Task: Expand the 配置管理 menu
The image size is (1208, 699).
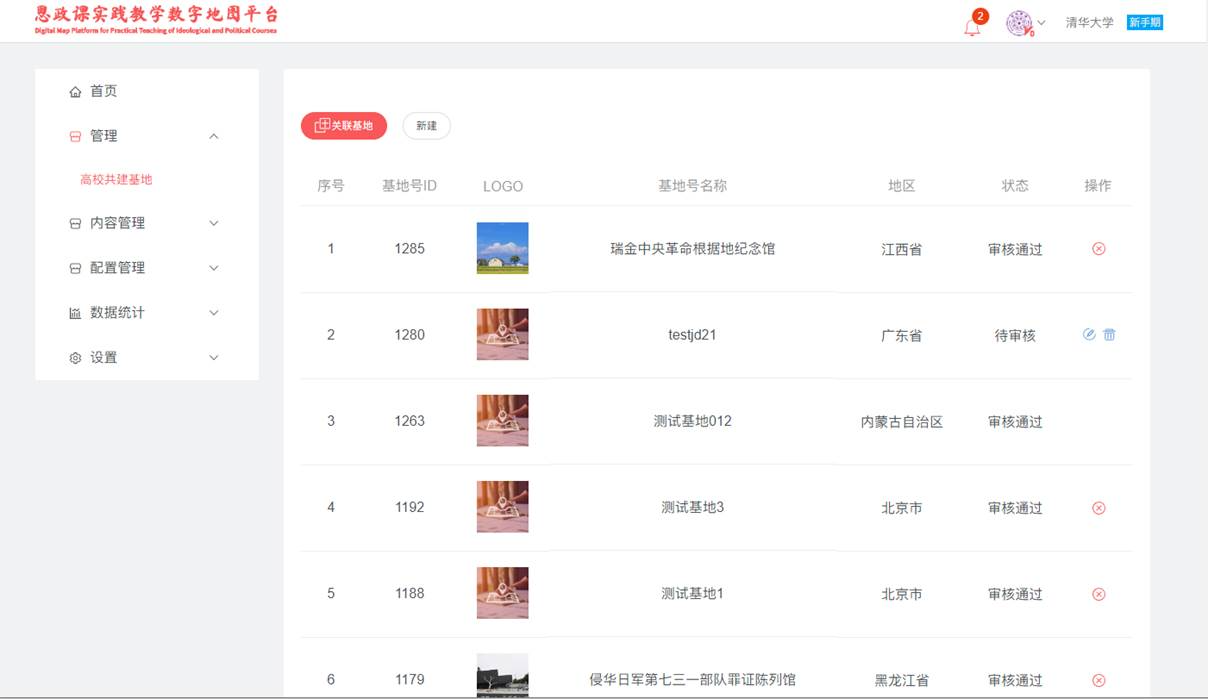Action: pos(213,268)
